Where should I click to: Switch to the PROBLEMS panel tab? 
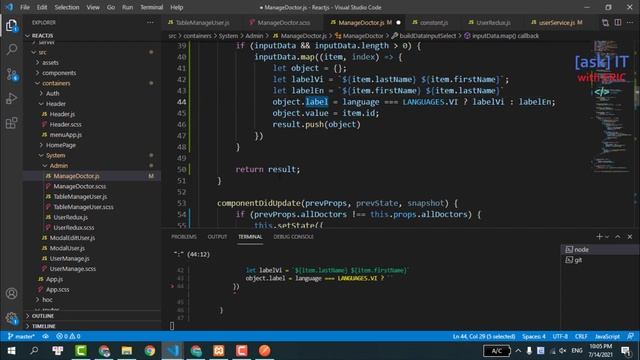(x=184, y=237)
